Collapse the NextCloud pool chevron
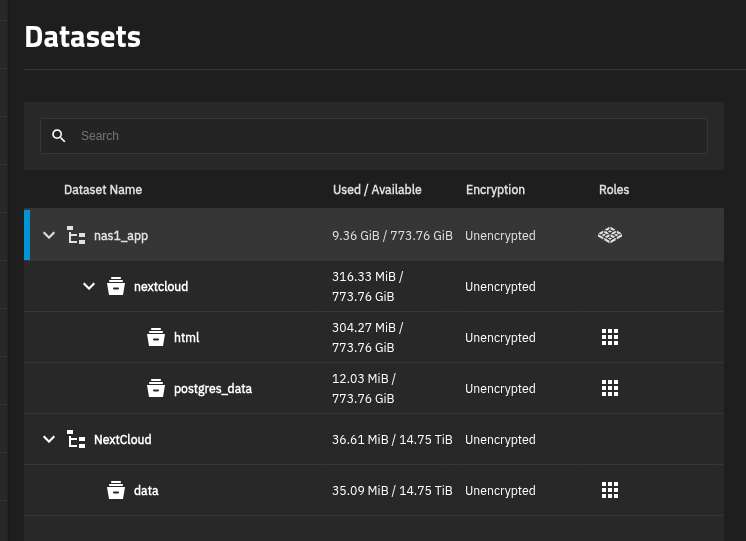The height and width of the screenshot is (541, 746). (49, 439)
